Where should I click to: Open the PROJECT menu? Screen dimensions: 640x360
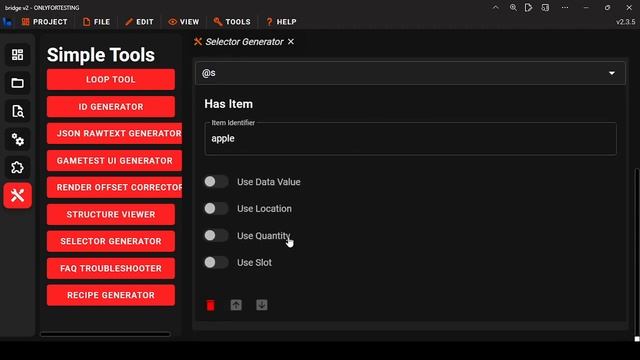44,22
